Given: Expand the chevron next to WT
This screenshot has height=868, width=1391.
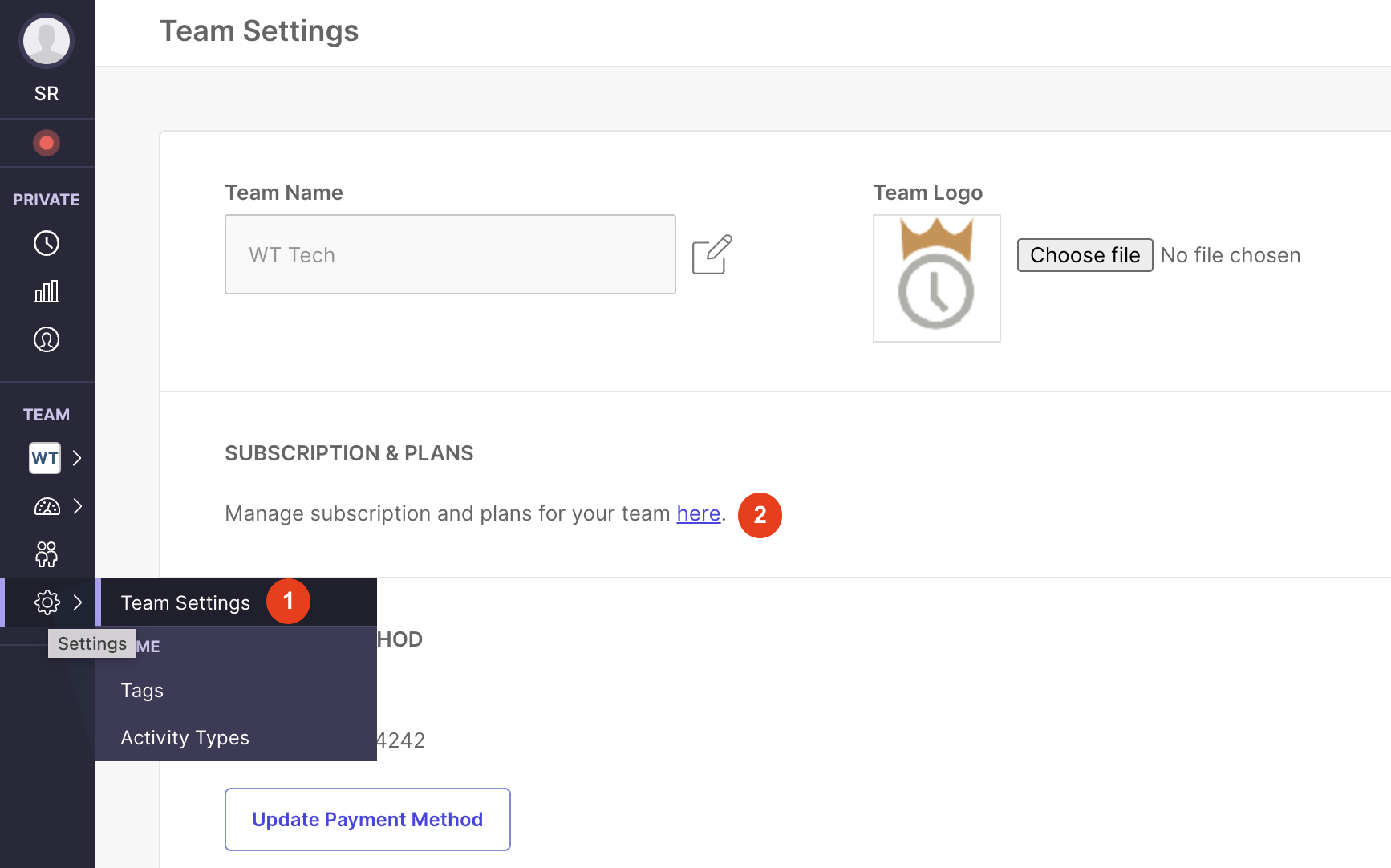Looking at the screenshot, I should pyautogui.click(x=77, y=458).
